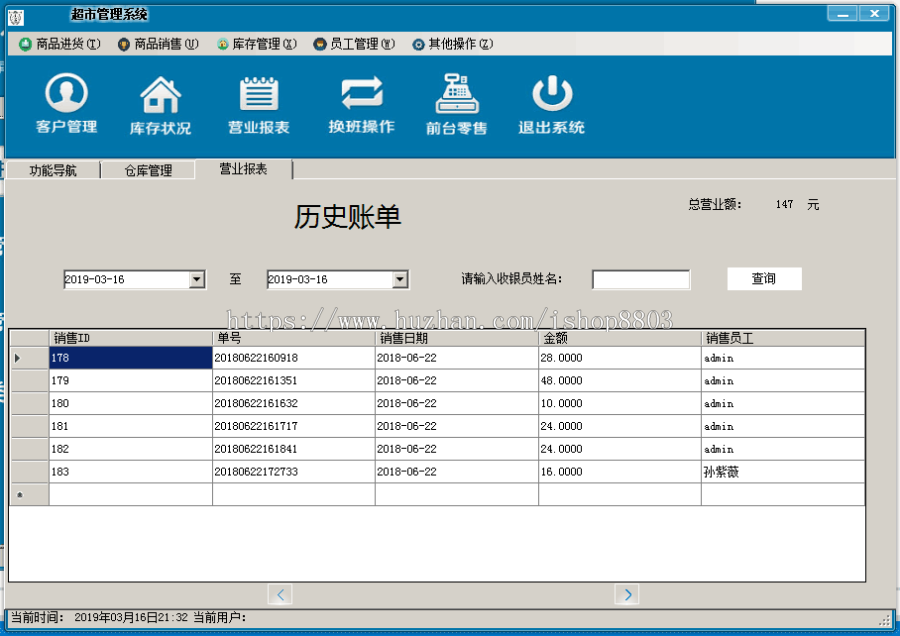Viewport: 900px width, 636px height.
Task: Click the 查询 query button
Action: point(763,278)
